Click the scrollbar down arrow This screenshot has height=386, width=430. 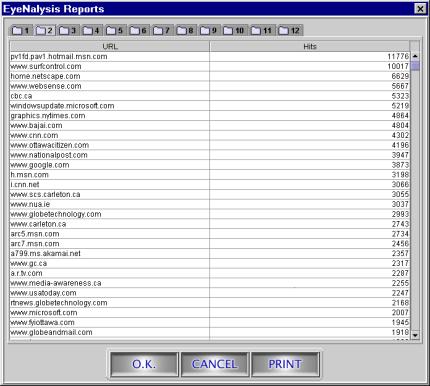(415, 335)
